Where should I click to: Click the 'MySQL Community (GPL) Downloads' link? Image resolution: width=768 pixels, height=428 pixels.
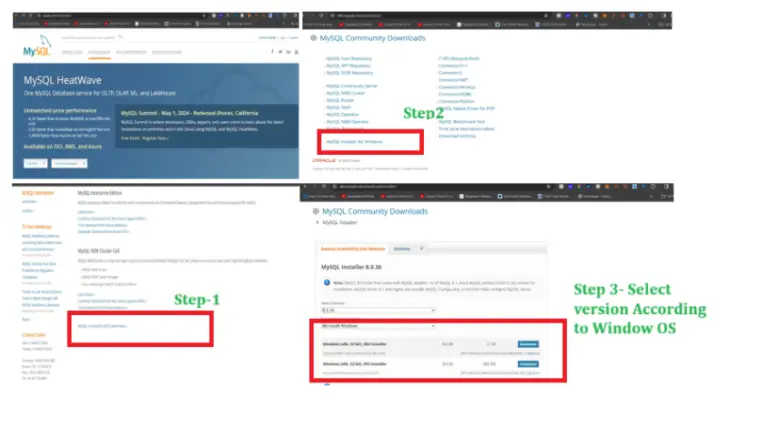click(102, 326)
